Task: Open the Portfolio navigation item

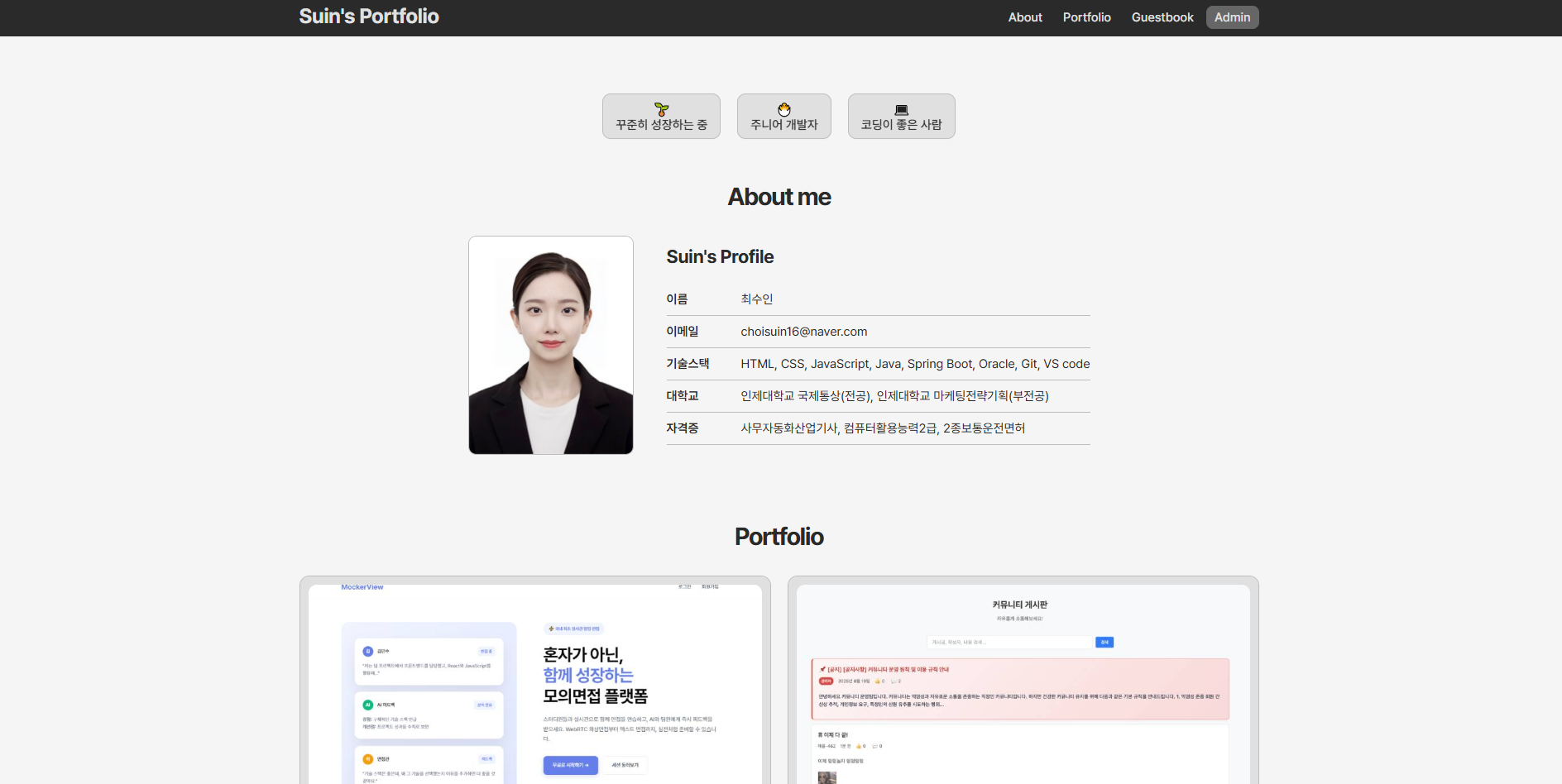Action: click(x=1086, y=17)
